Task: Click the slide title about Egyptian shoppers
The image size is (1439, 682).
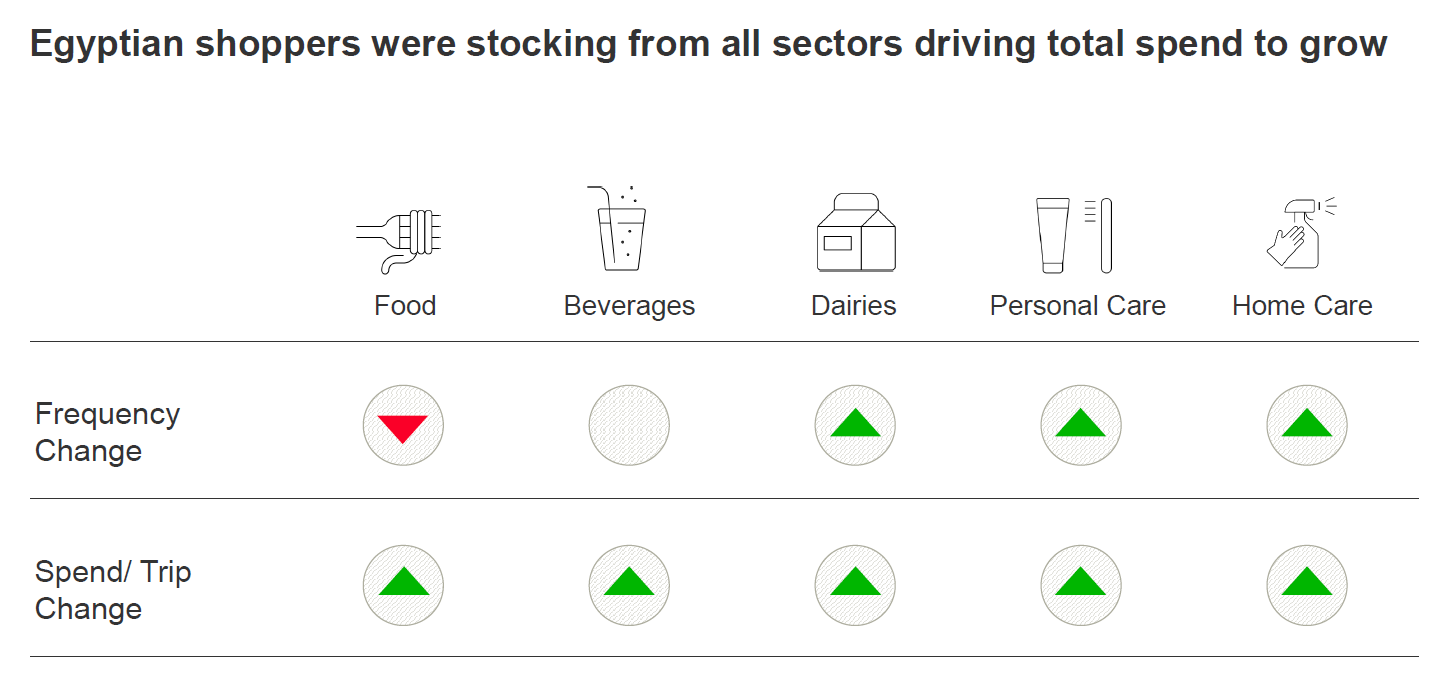Action: click(x=708, y=44)
